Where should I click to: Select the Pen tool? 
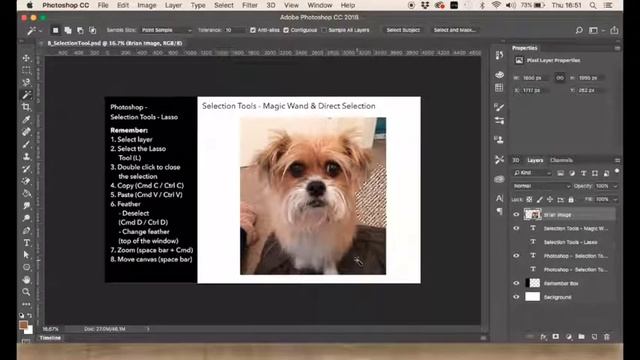26,231
